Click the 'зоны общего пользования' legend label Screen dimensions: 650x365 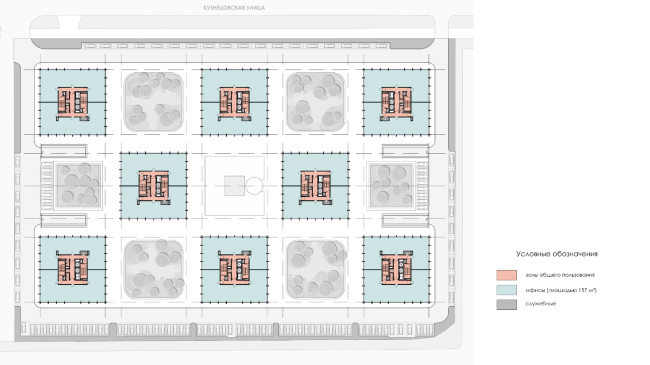(x=560, y=275)
